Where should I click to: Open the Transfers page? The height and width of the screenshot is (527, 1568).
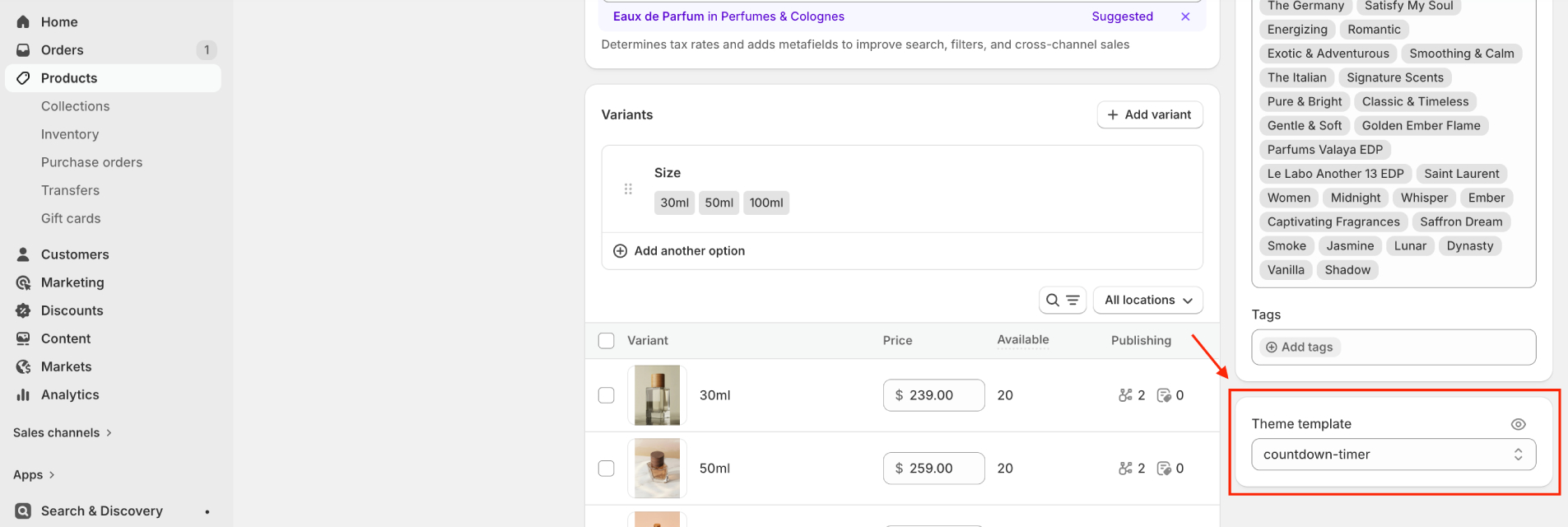point(71,190)
